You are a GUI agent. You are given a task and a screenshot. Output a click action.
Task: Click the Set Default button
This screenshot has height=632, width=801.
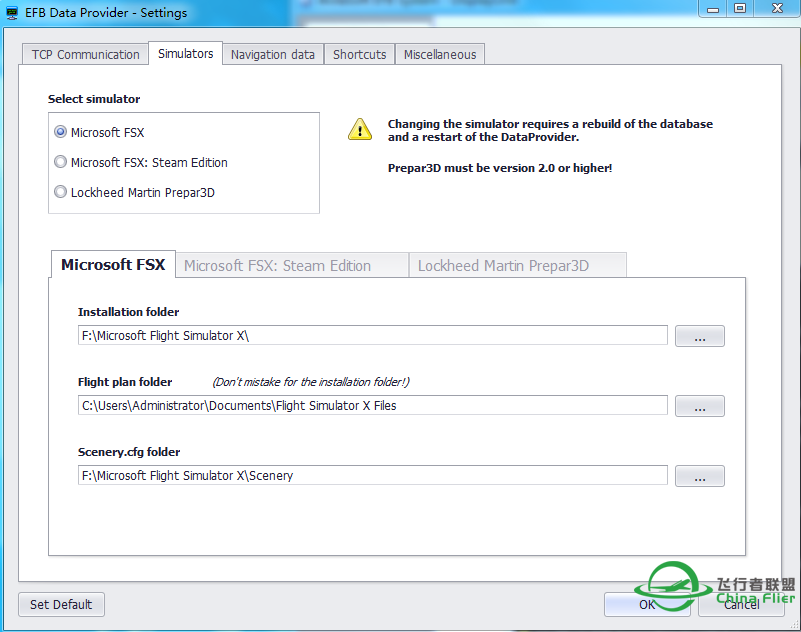tap(61, 604)
